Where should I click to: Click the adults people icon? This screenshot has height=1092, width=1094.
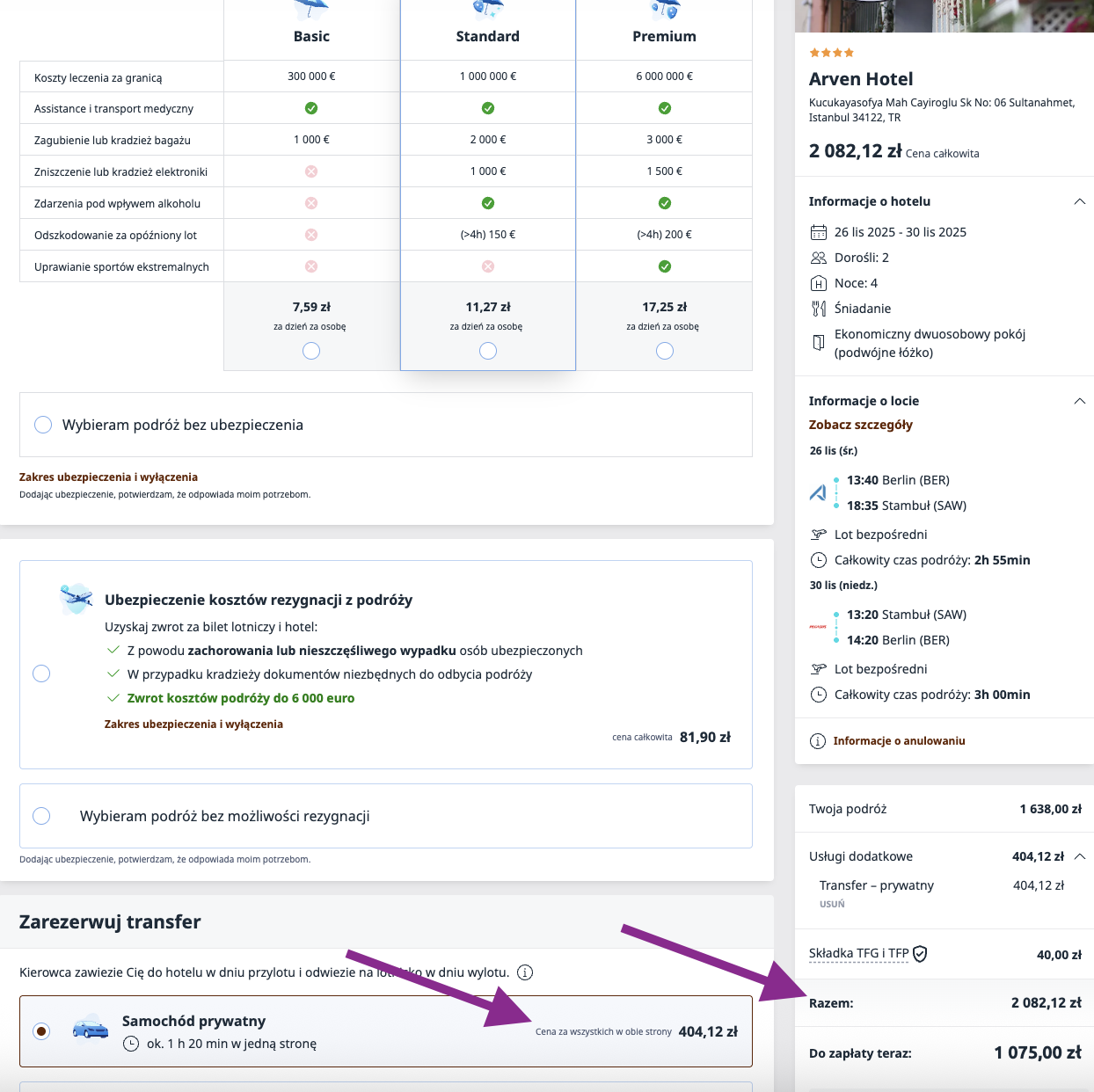(818, 258)
